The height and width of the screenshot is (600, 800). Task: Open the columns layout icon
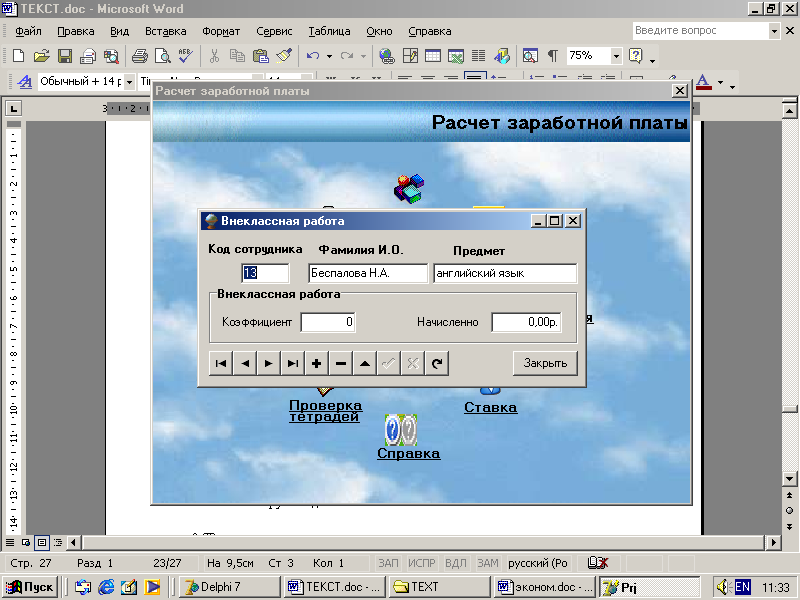point(478,56)
